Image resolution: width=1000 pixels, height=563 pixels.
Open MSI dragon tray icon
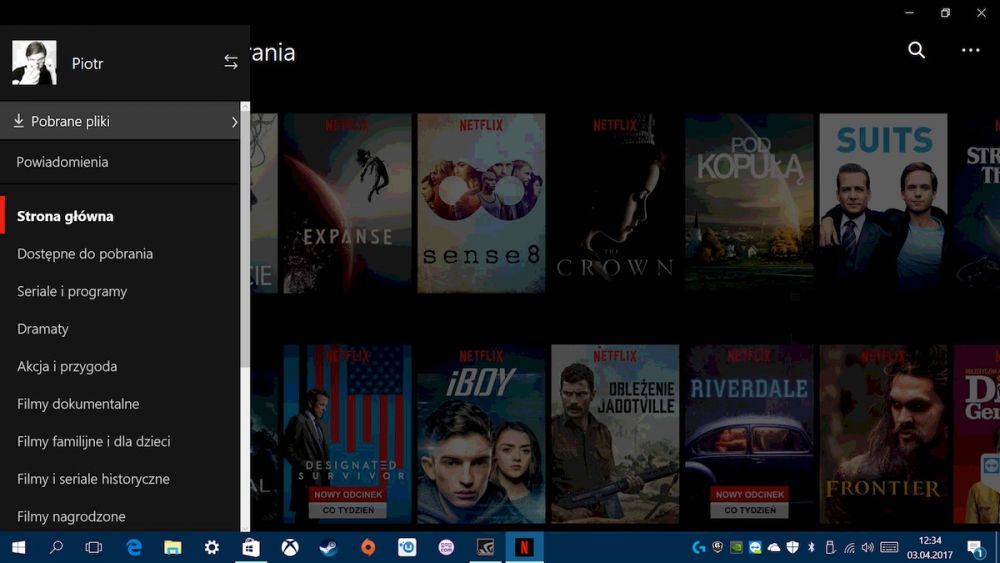(717, 547)
